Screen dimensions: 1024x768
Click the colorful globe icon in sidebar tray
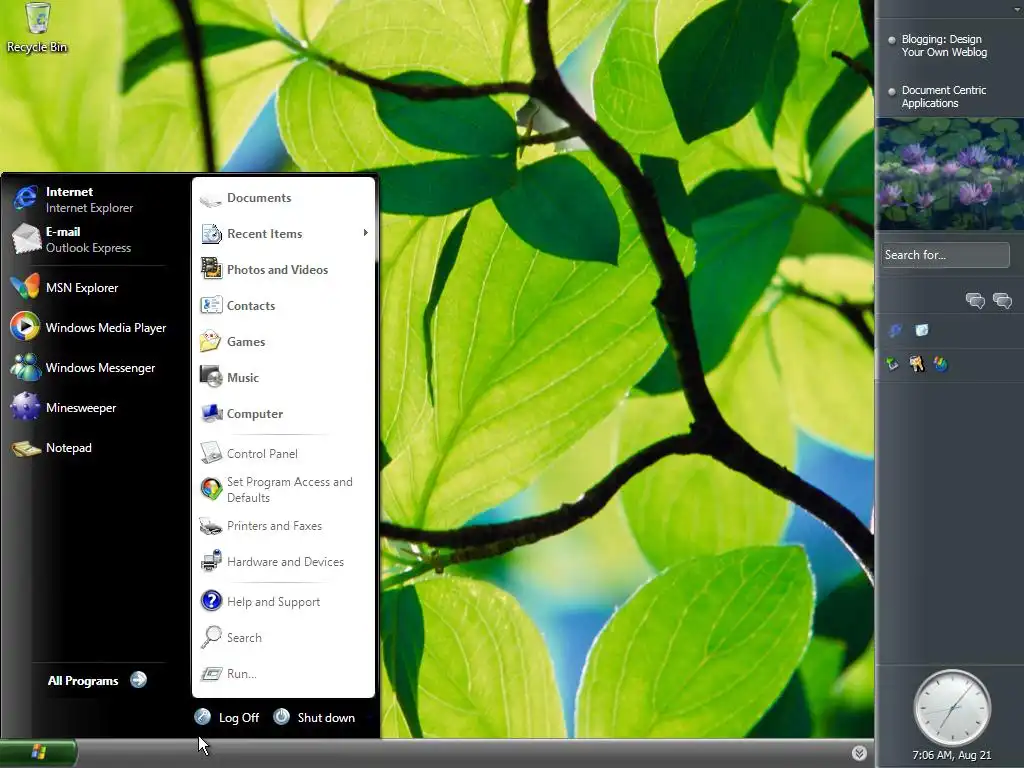pyautogui.click(x=940, y=364)
